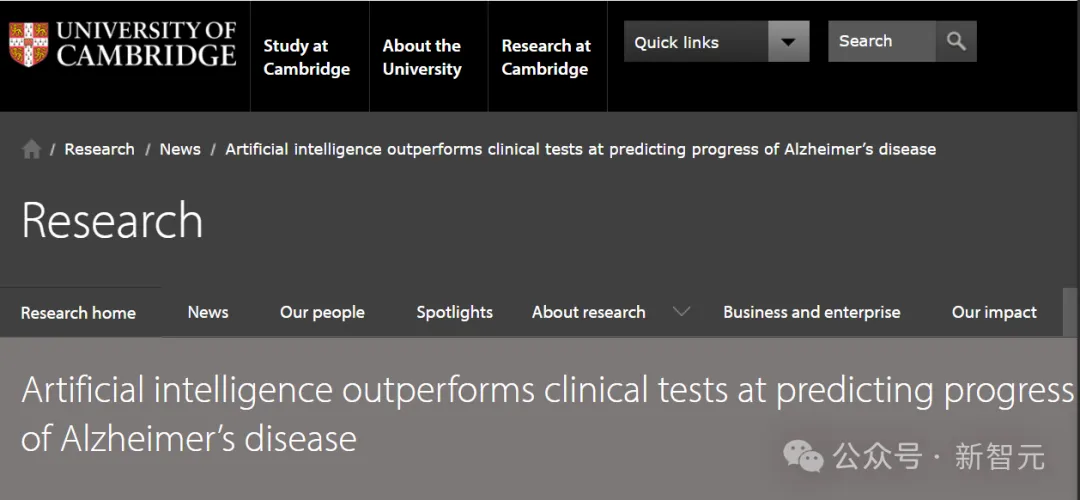
Task: Visit the Our impact tab
Action: (x=994, y=312)
